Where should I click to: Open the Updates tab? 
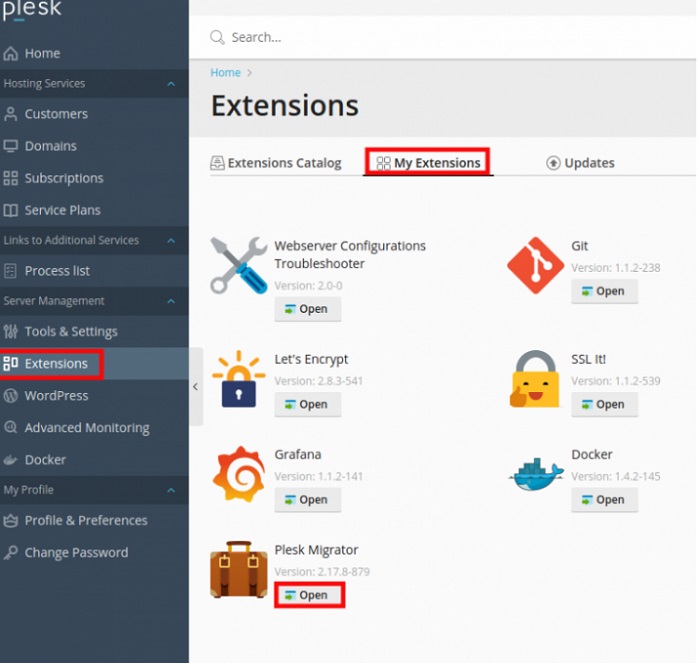pyautogui.click(x=580, y=163)
